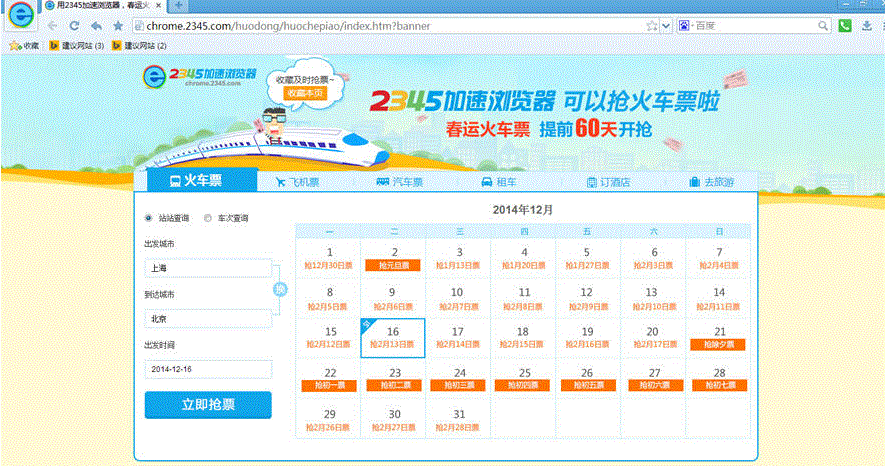Click the blue favorites star icon
This screenshot has height=466, width=885.
coord(118,26)
